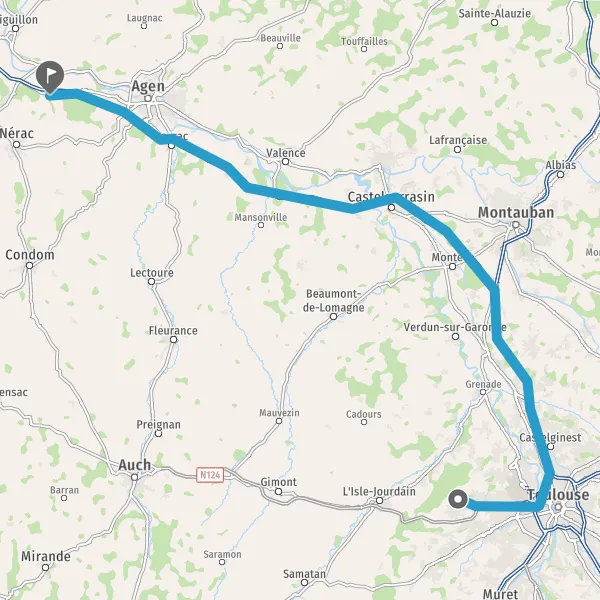Click the Valence town marker
This screenshot has width=600, height=600.
pos(285,162)
